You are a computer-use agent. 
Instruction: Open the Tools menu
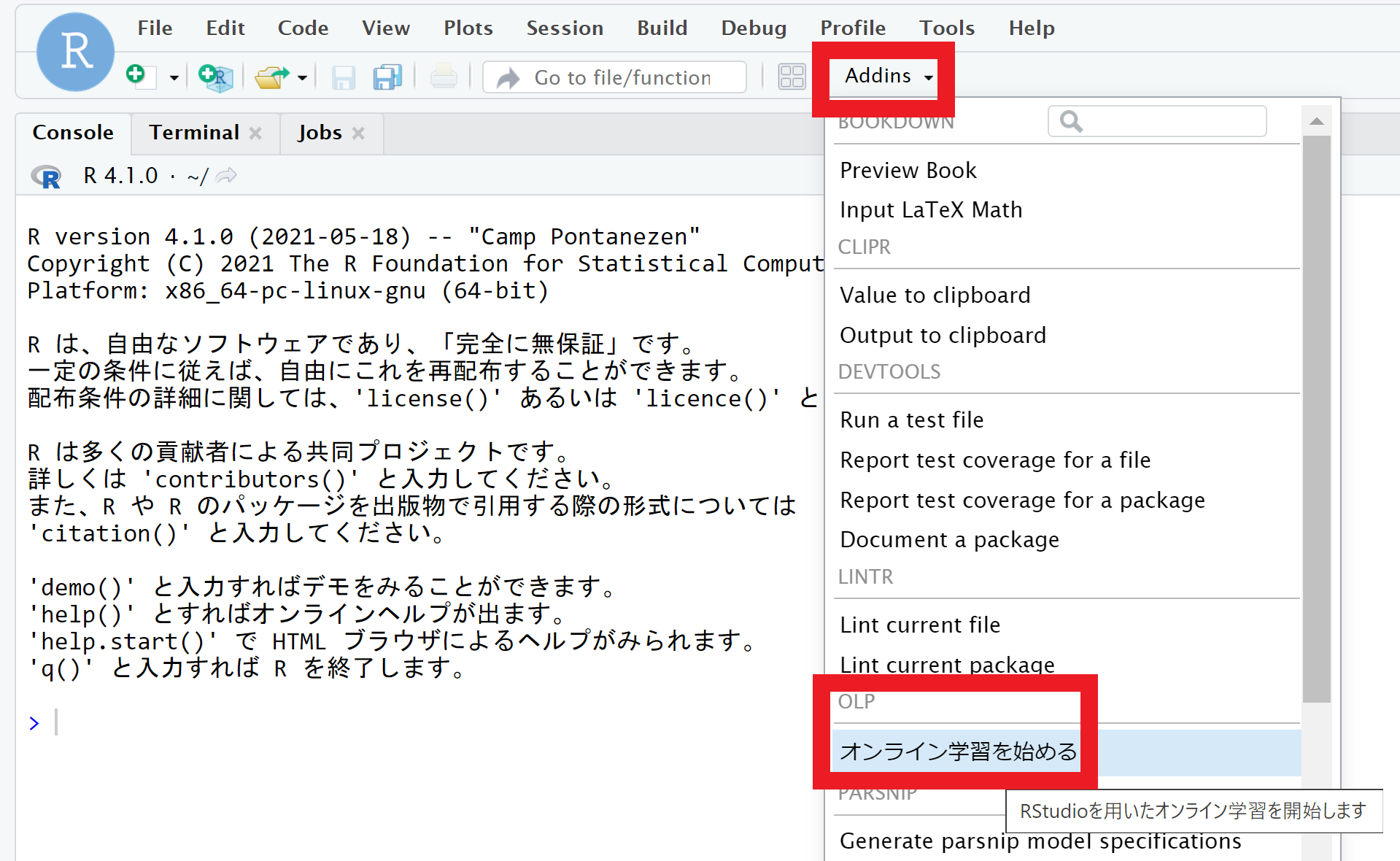coord(947,28)
